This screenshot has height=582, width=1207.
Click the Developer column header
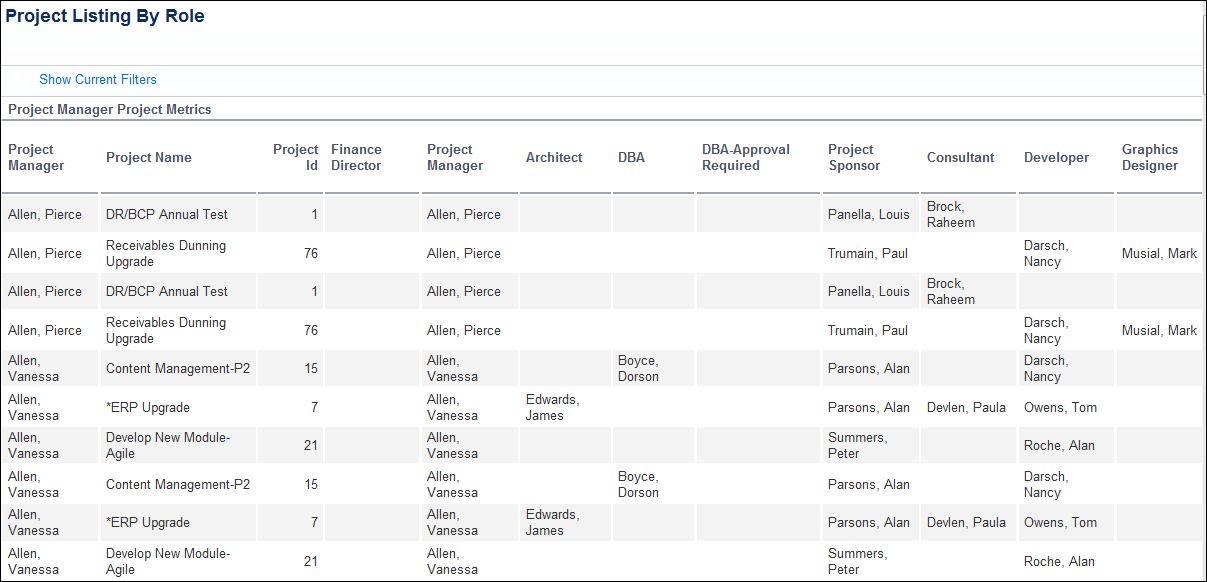point(1056,158)
